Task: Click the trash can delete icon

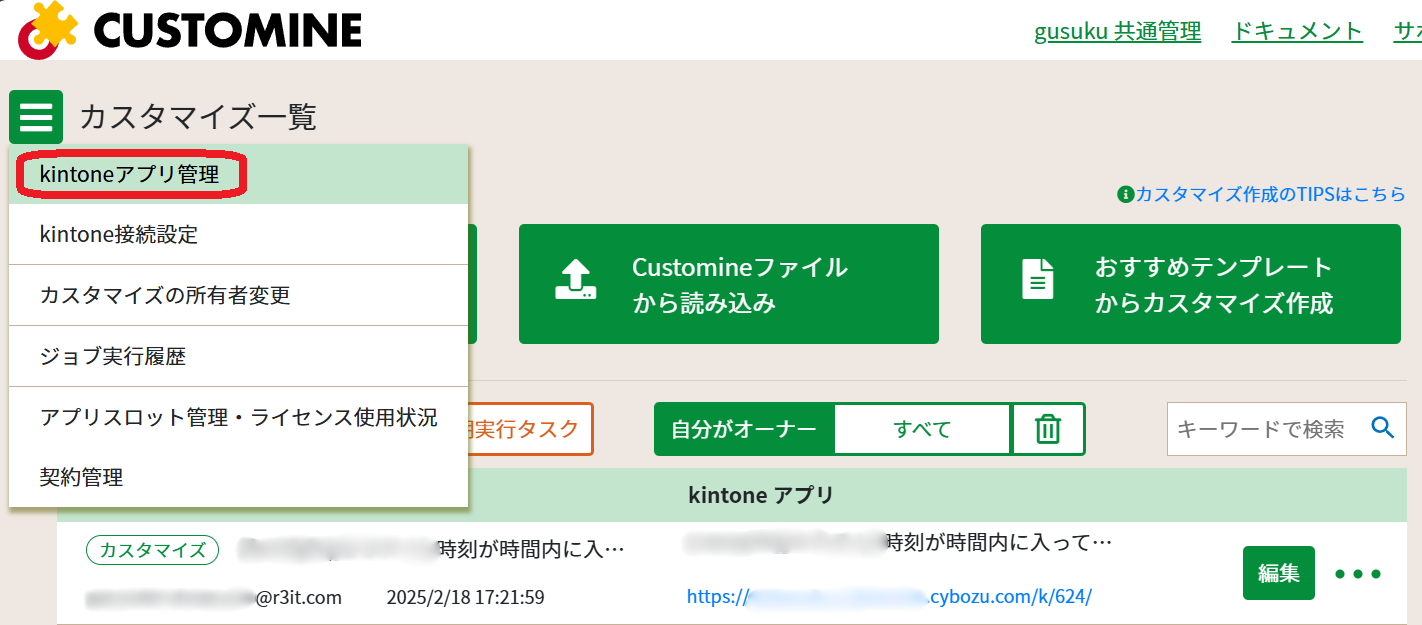Action: click(x=1048, y=429)
